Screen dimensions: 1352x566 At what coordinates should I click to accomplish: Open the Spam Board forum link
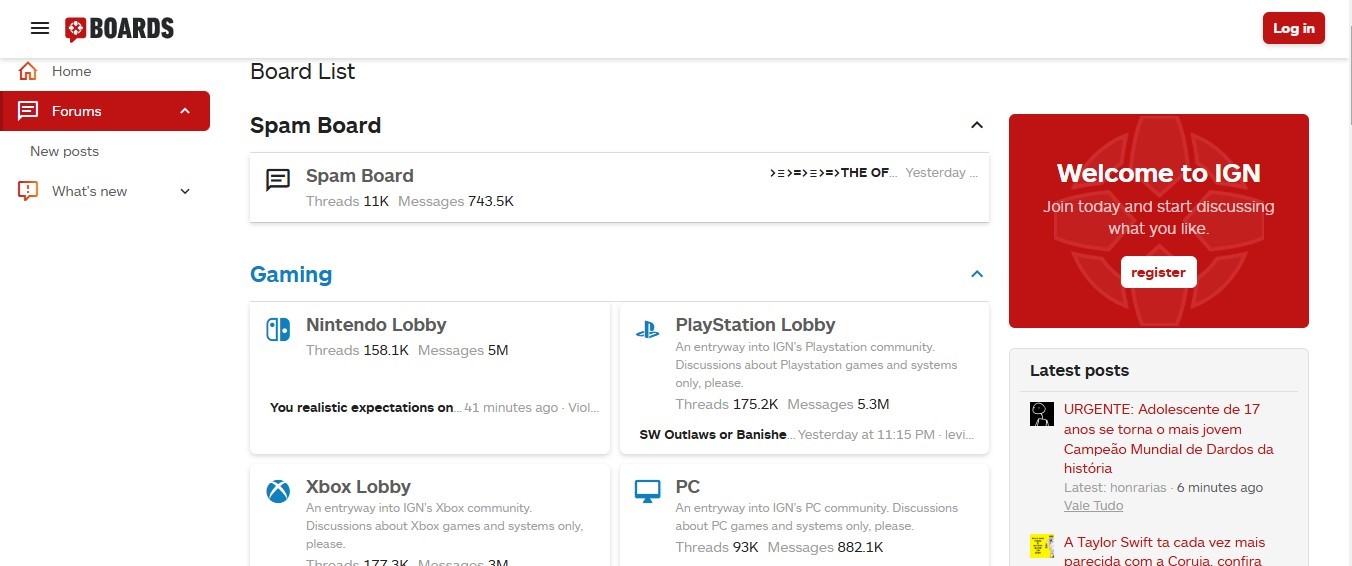[x=360, y=176]
